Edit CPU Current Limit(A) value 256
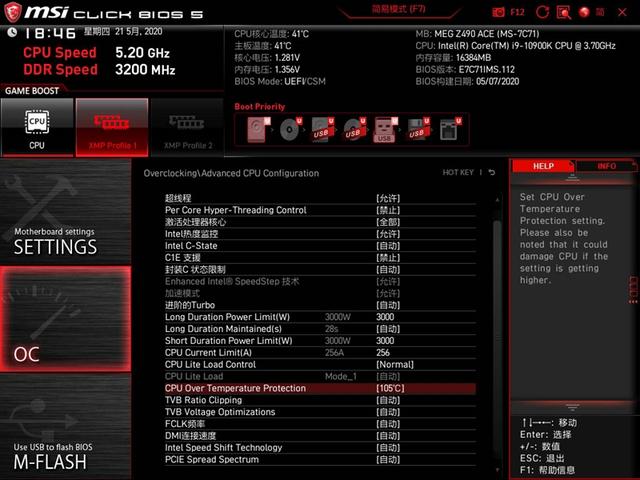 pos(383,352)
